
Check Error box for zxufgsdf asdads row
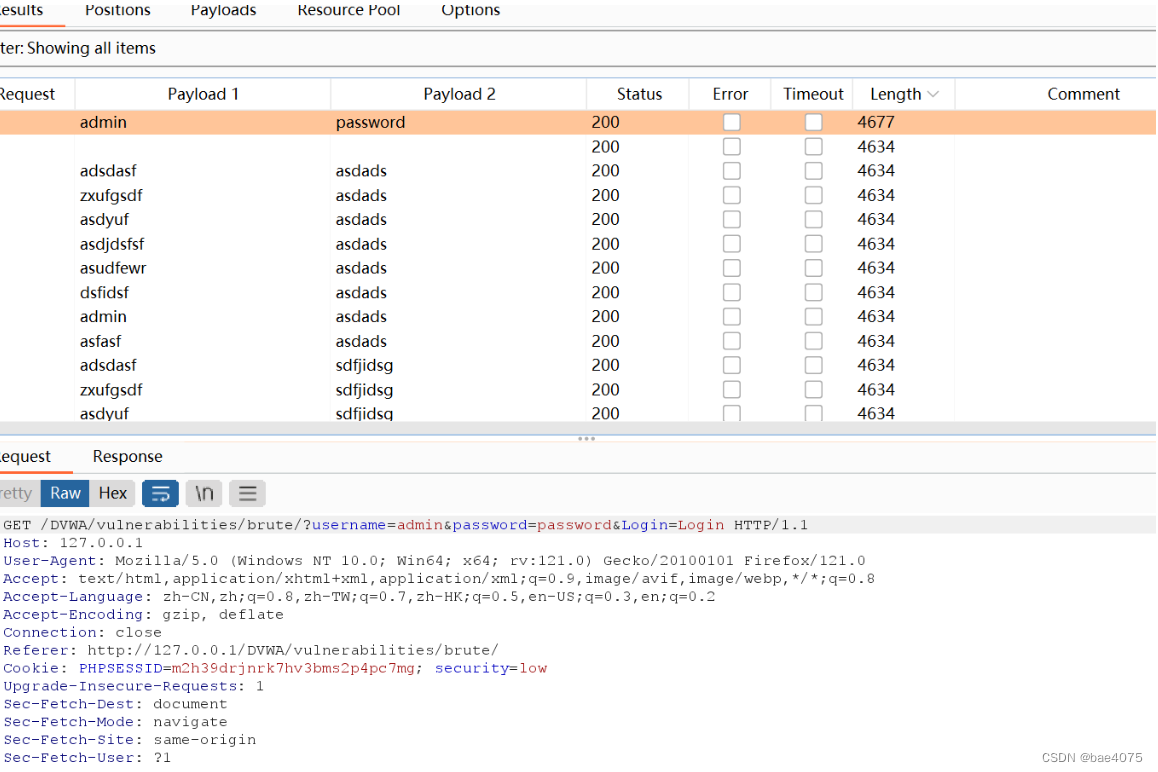731,196
